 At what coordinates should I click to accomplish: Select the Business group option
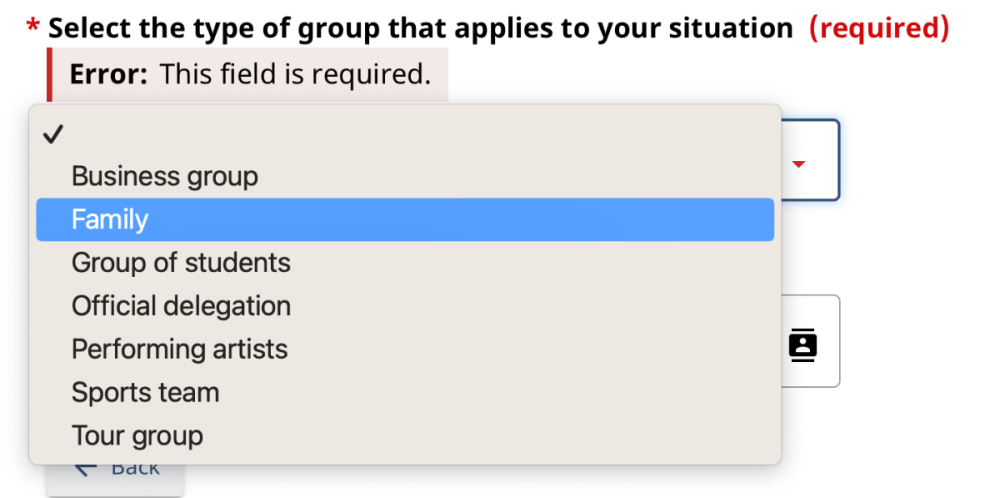165,177
